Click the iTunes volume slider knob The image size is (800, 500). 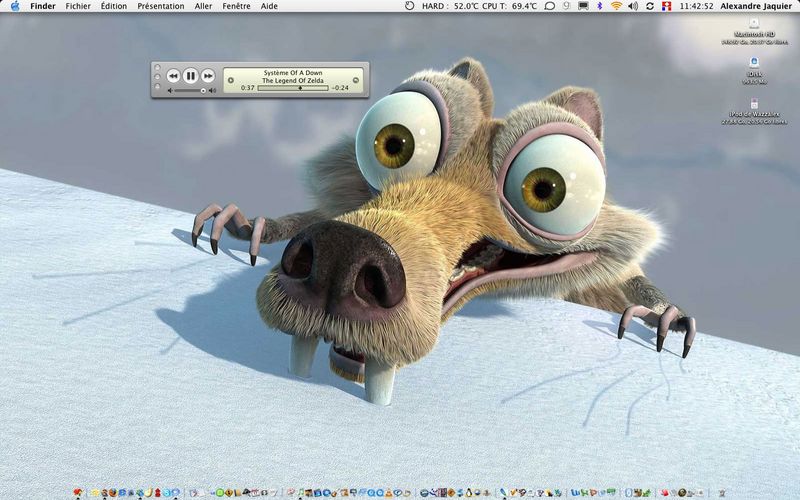point(203,90)
